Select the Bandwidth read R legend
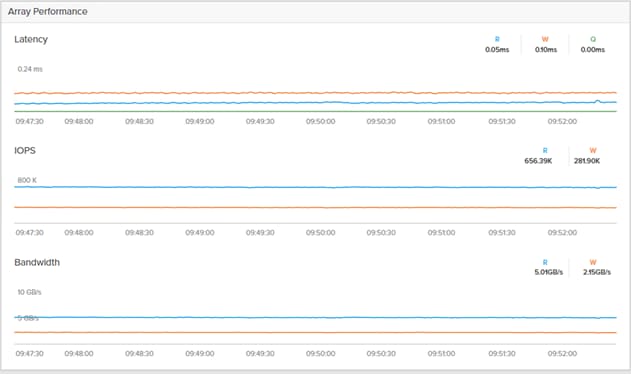The image size is (631, 374). click(548, 267)
